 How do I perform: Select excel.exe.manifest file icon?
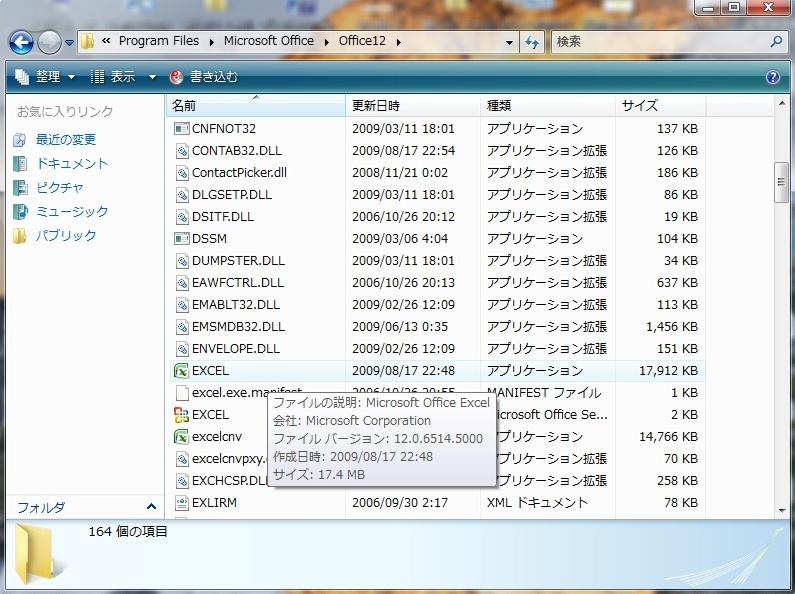point(182,393)
